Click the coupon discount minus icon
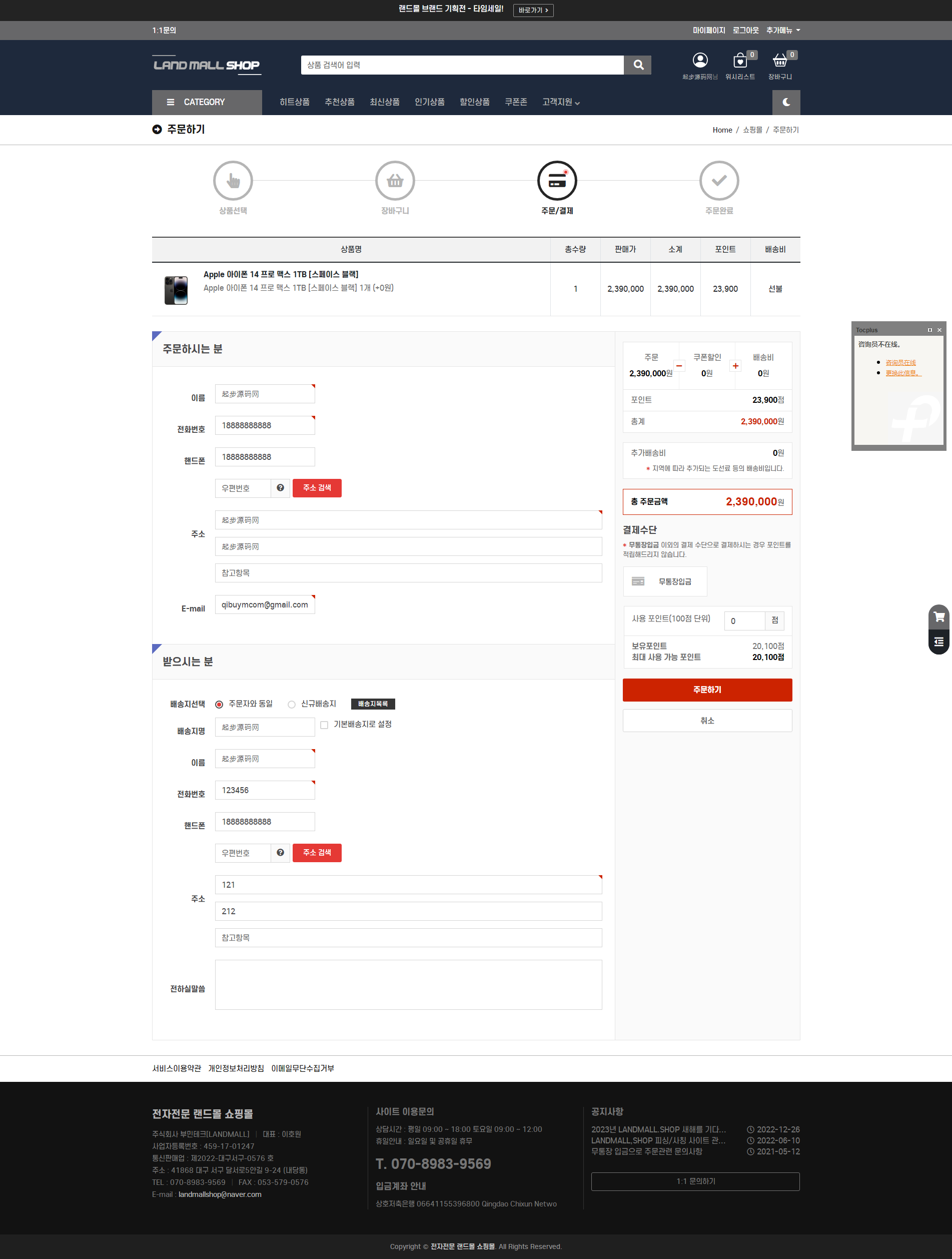 click(x=679, y=366)
